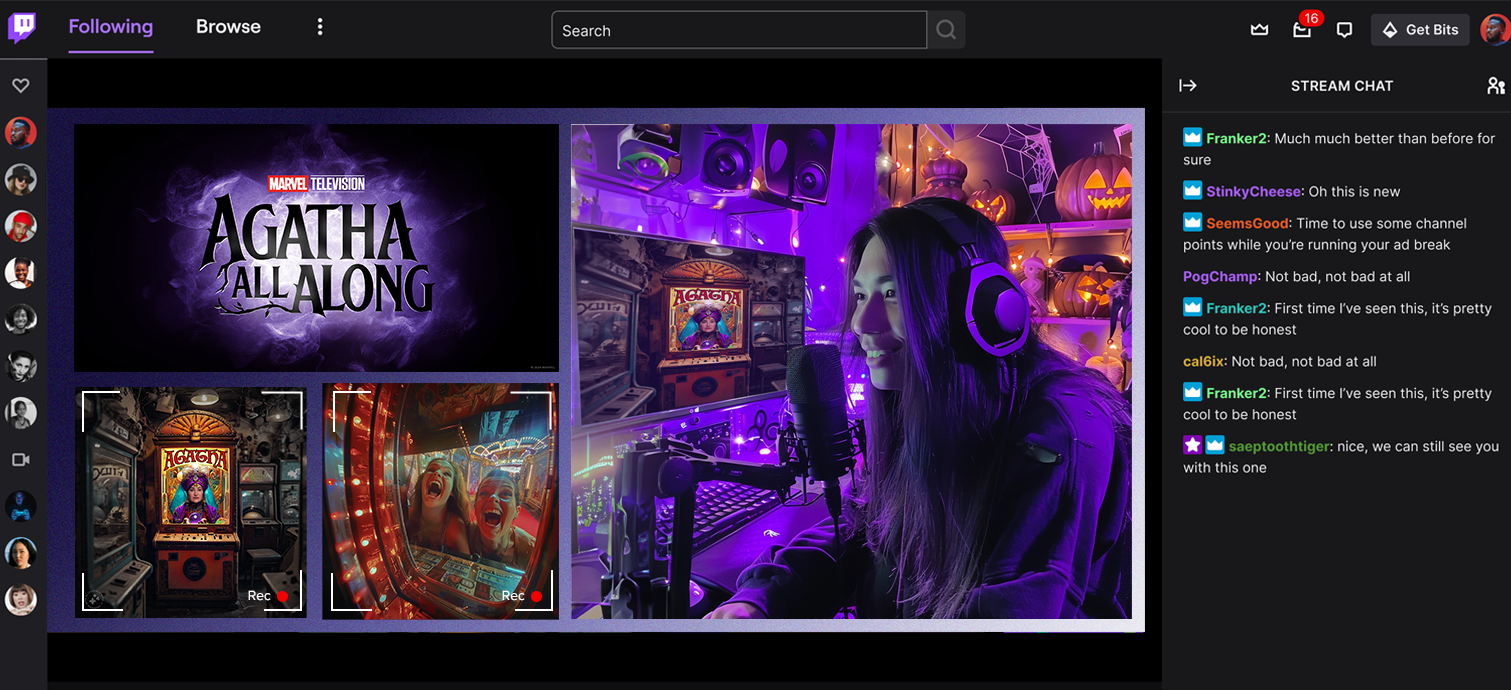Open sidebar channel with grayscale curly-haired woman

click(x=21, y=319)
